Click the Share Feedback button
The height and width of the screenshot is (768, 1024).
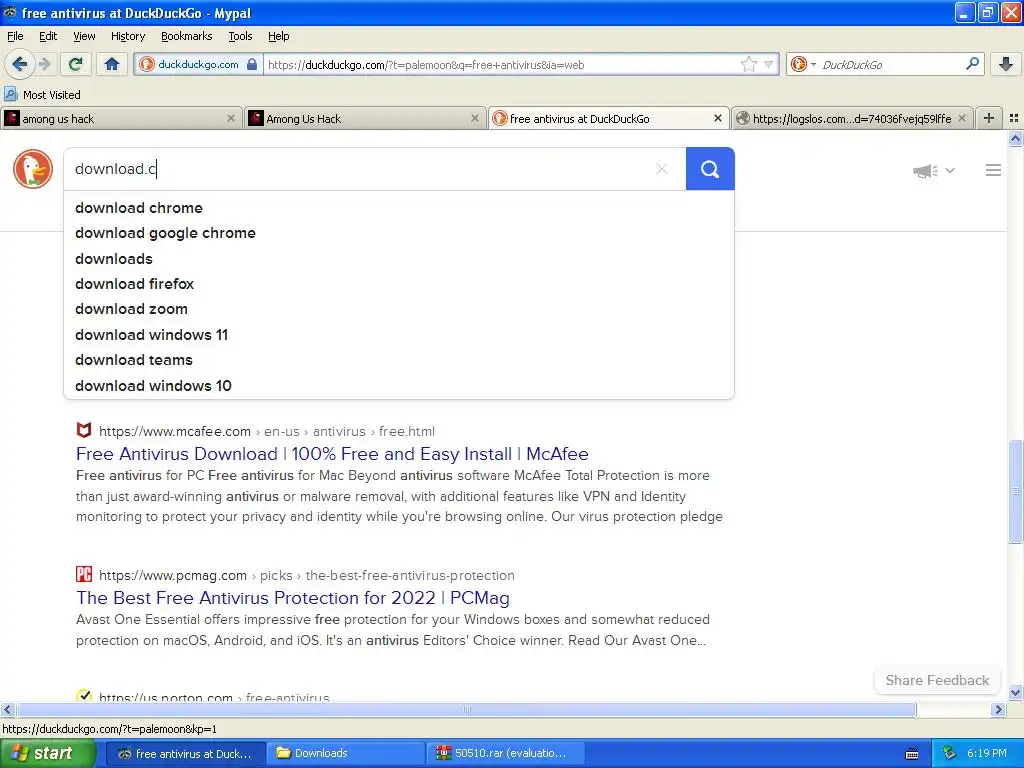tap(937, 680)
